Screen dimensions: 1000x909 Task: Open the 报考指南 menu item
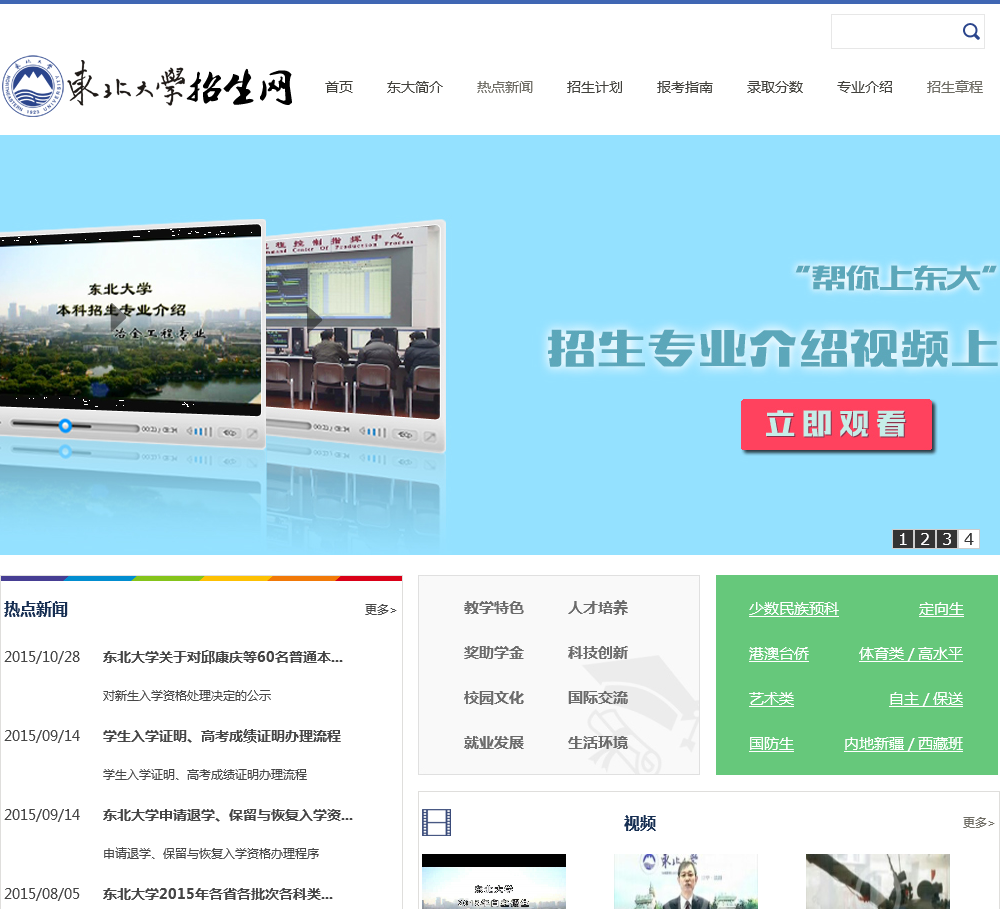(684, 87)
